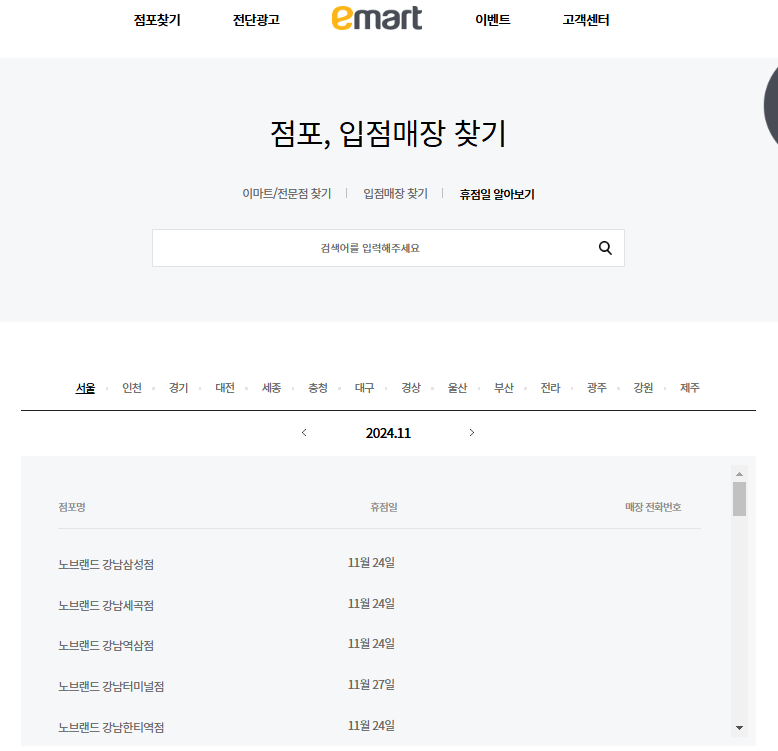Screen dimensions: 778x751
Task: Switch to 이마트/전문점 찾기 tab
Action: click(287, 193)
